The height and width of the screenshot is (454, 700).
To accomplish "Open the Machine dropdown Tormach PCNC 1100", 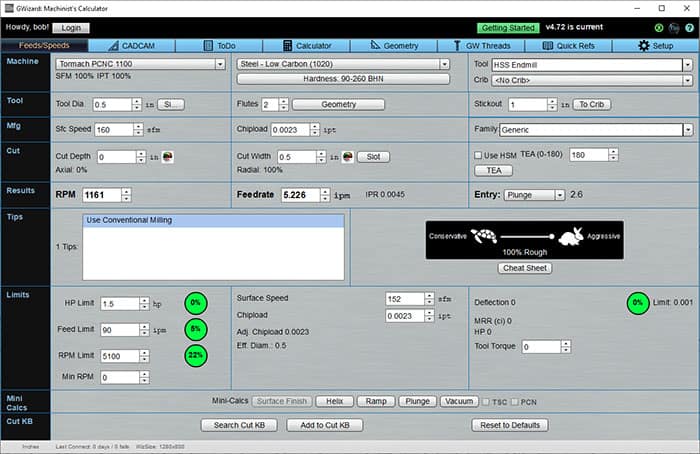I will [x=140, y=64].
